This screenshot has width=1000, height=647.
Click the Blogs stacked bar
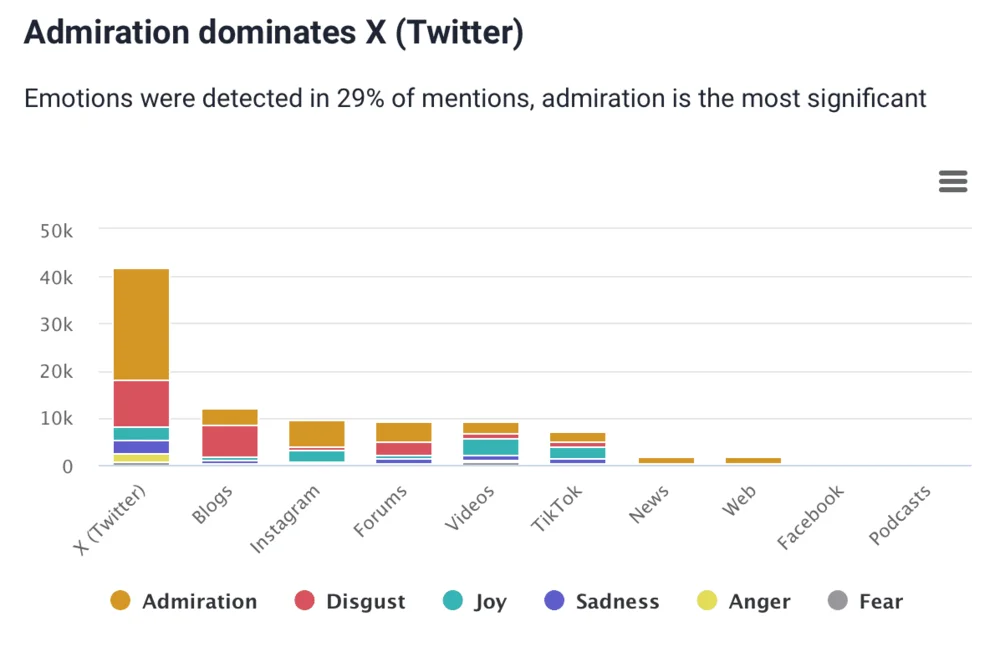pos(228,435)
